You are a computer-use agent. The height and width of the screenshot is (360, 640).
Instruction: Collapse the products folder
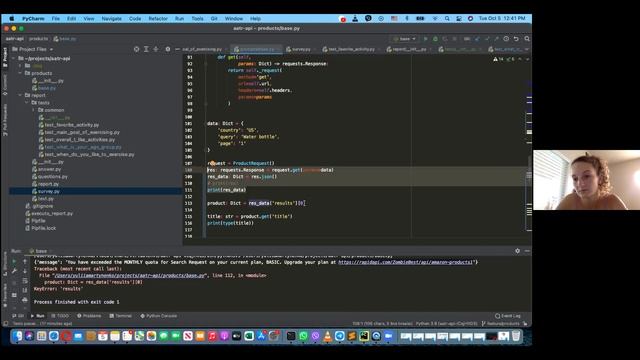pos(20,73)
